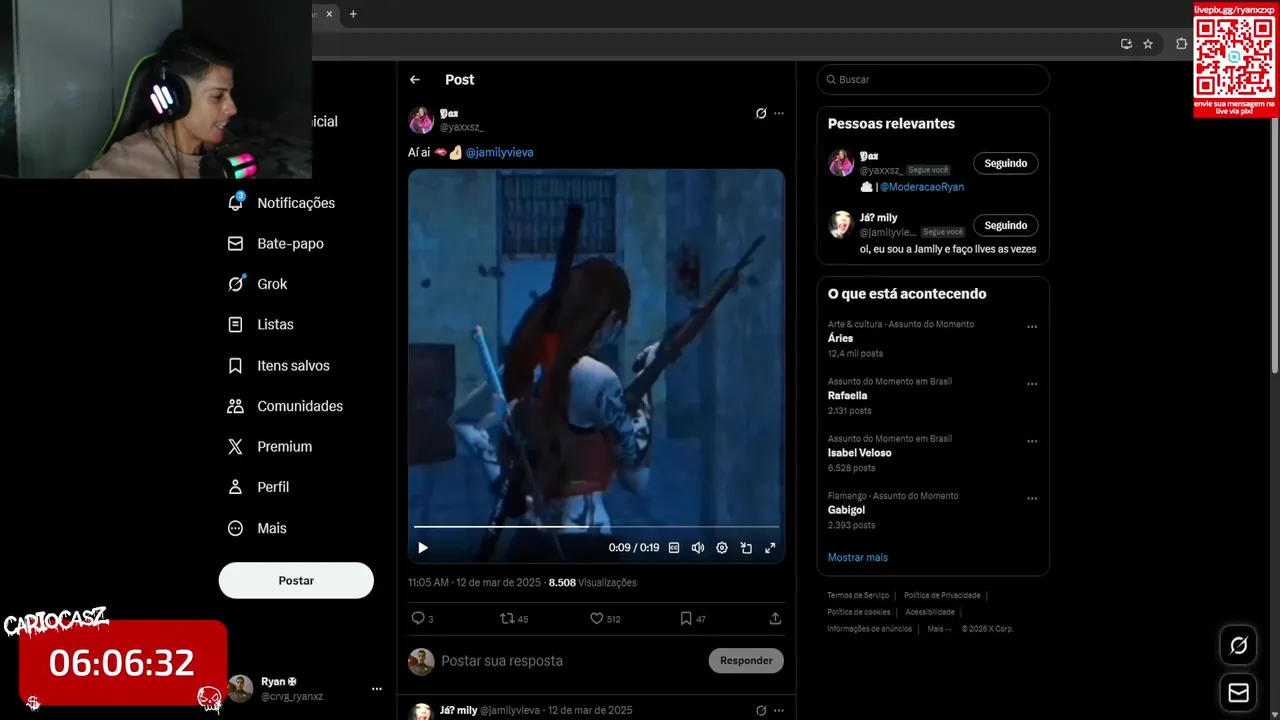Bookmark the post with 47 saves
This screenshot has width=1280, height=720.
pos(686,619)
